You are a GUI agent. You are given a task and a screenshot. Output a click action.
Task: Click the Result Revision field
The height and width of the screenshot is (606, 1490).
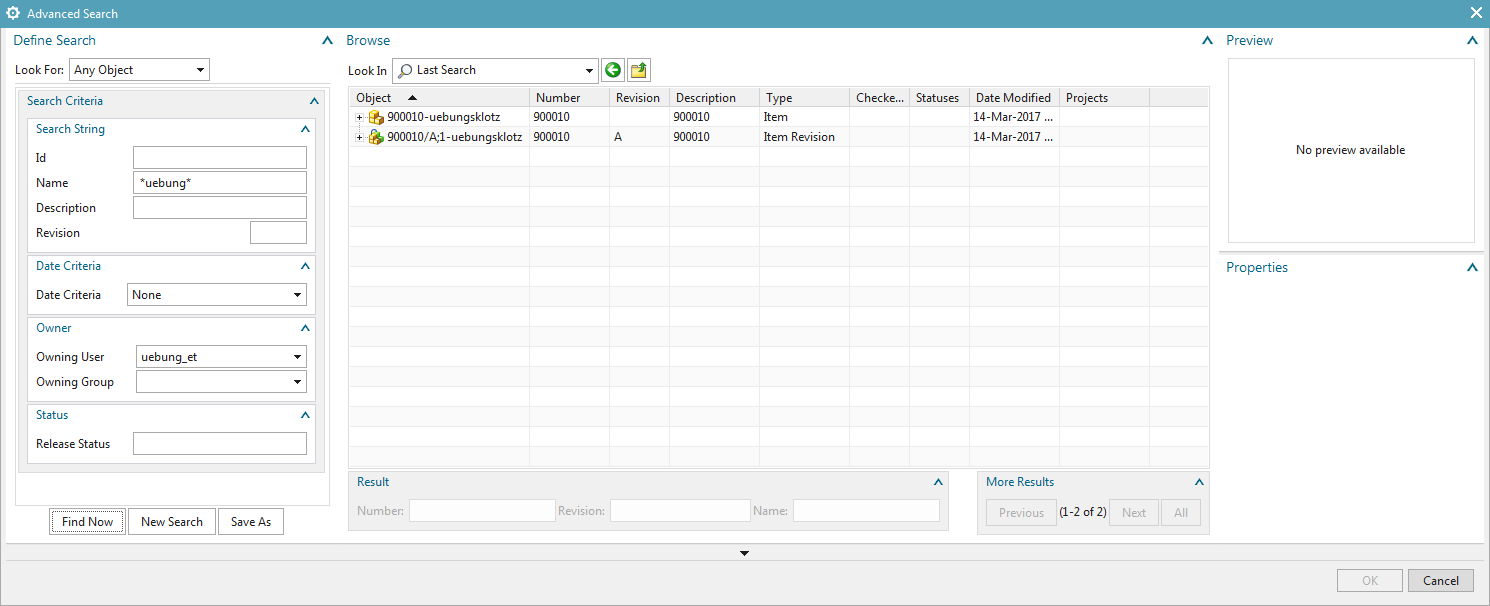(680, 511)
